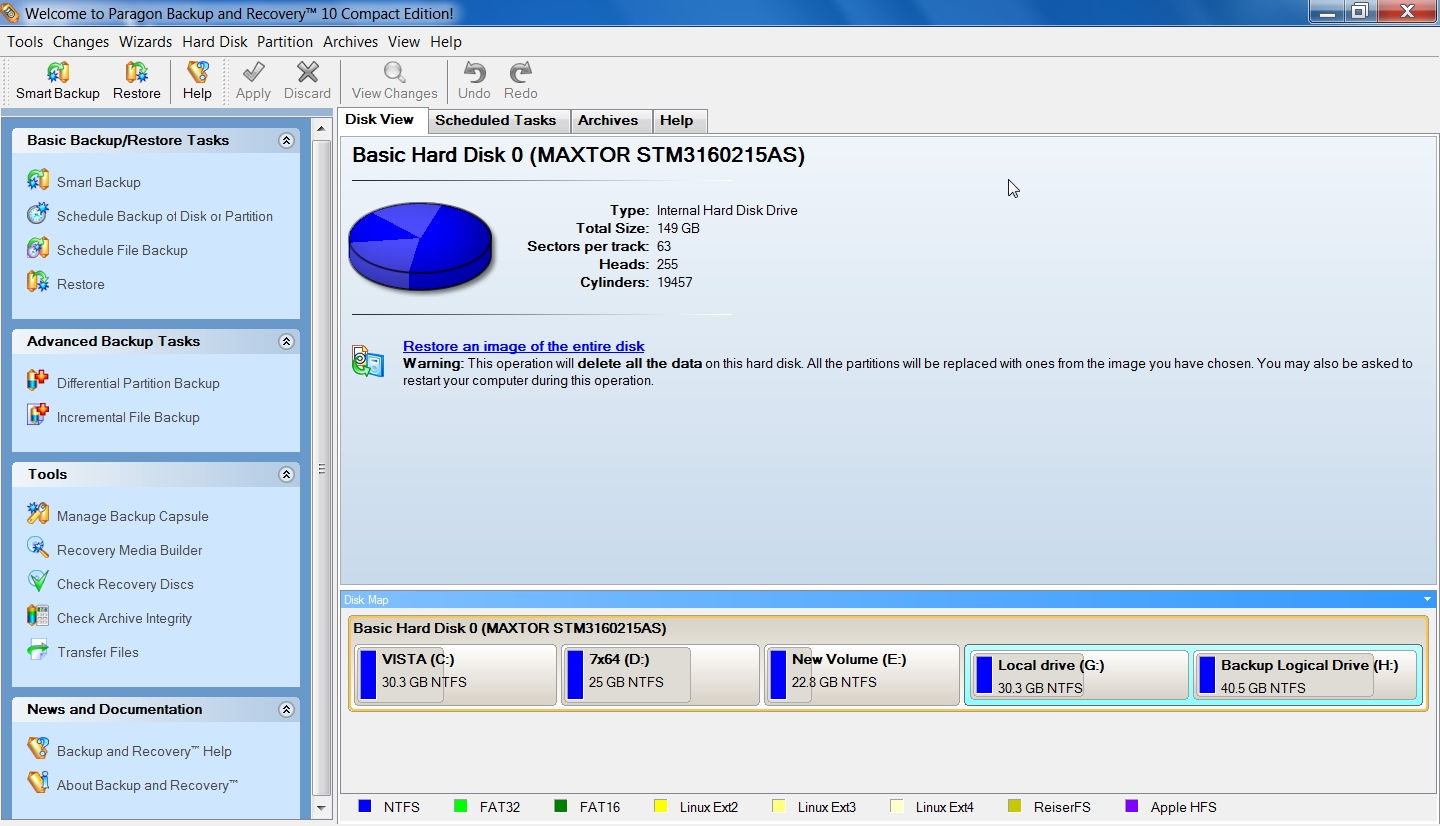1440x826 pixels.
Task: Open the Archives menu
Action: [350, 42]
